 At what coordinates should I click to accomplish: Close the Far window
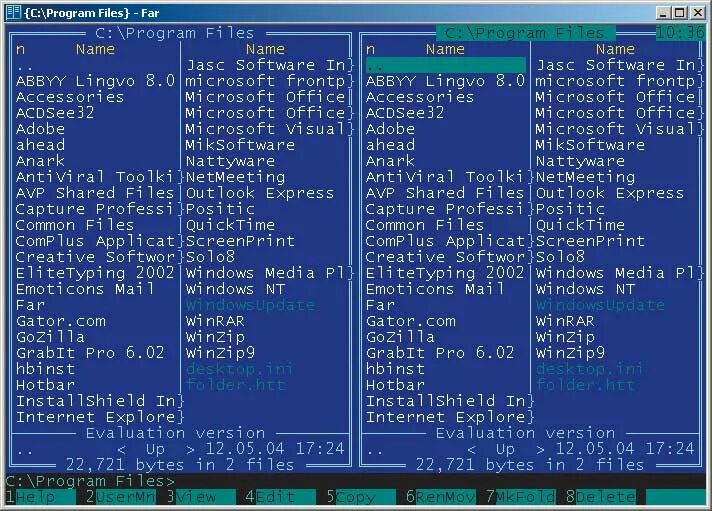coord(697,13)
